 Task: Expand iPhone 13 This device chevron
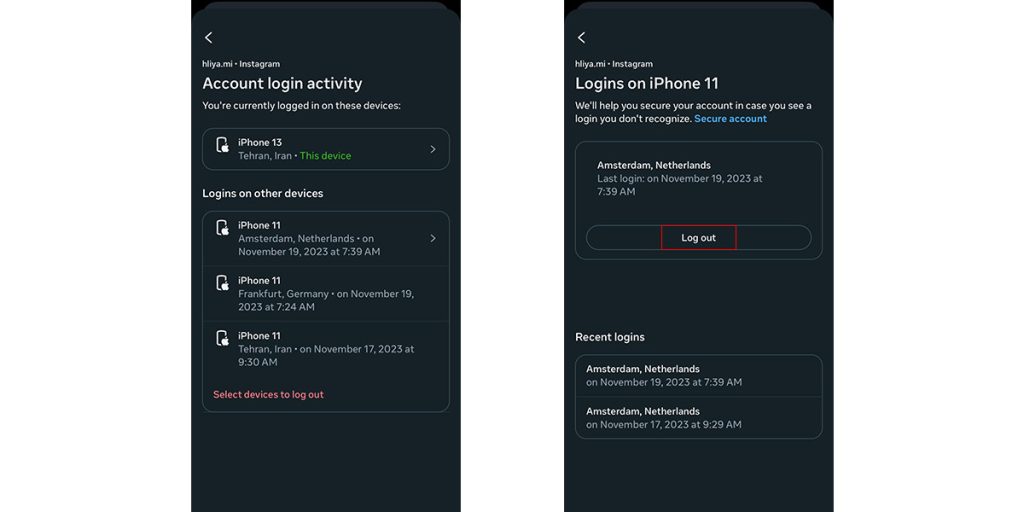(x=432, y=149)
